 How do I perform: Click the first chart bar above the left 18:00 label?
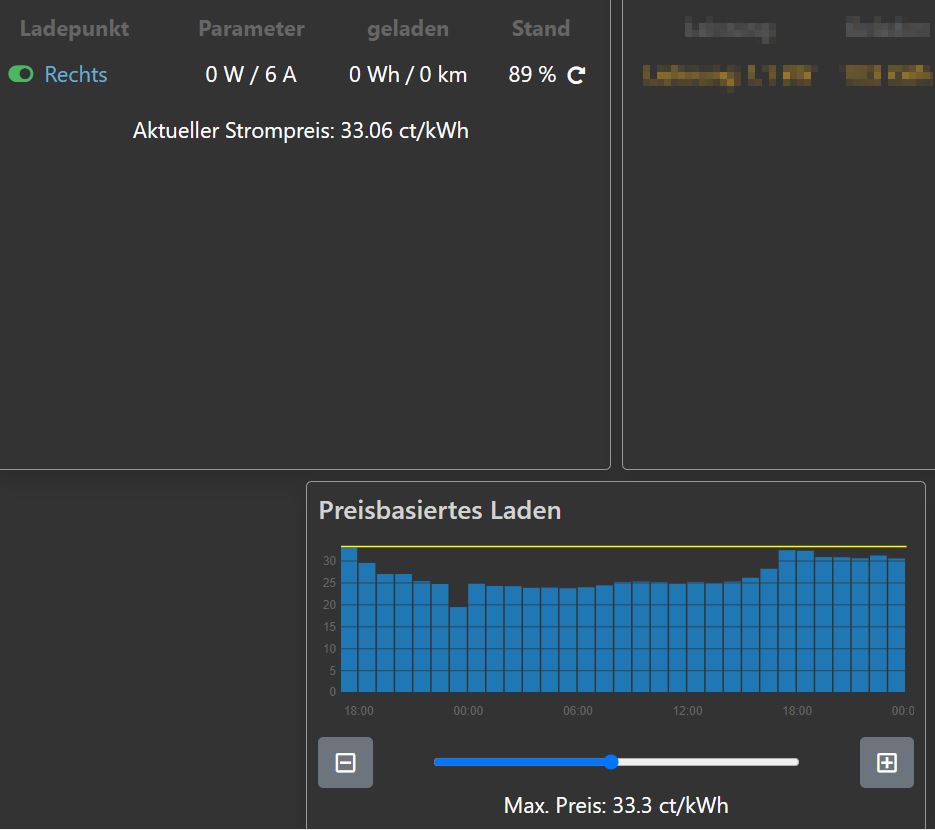(x=349, y=620)
